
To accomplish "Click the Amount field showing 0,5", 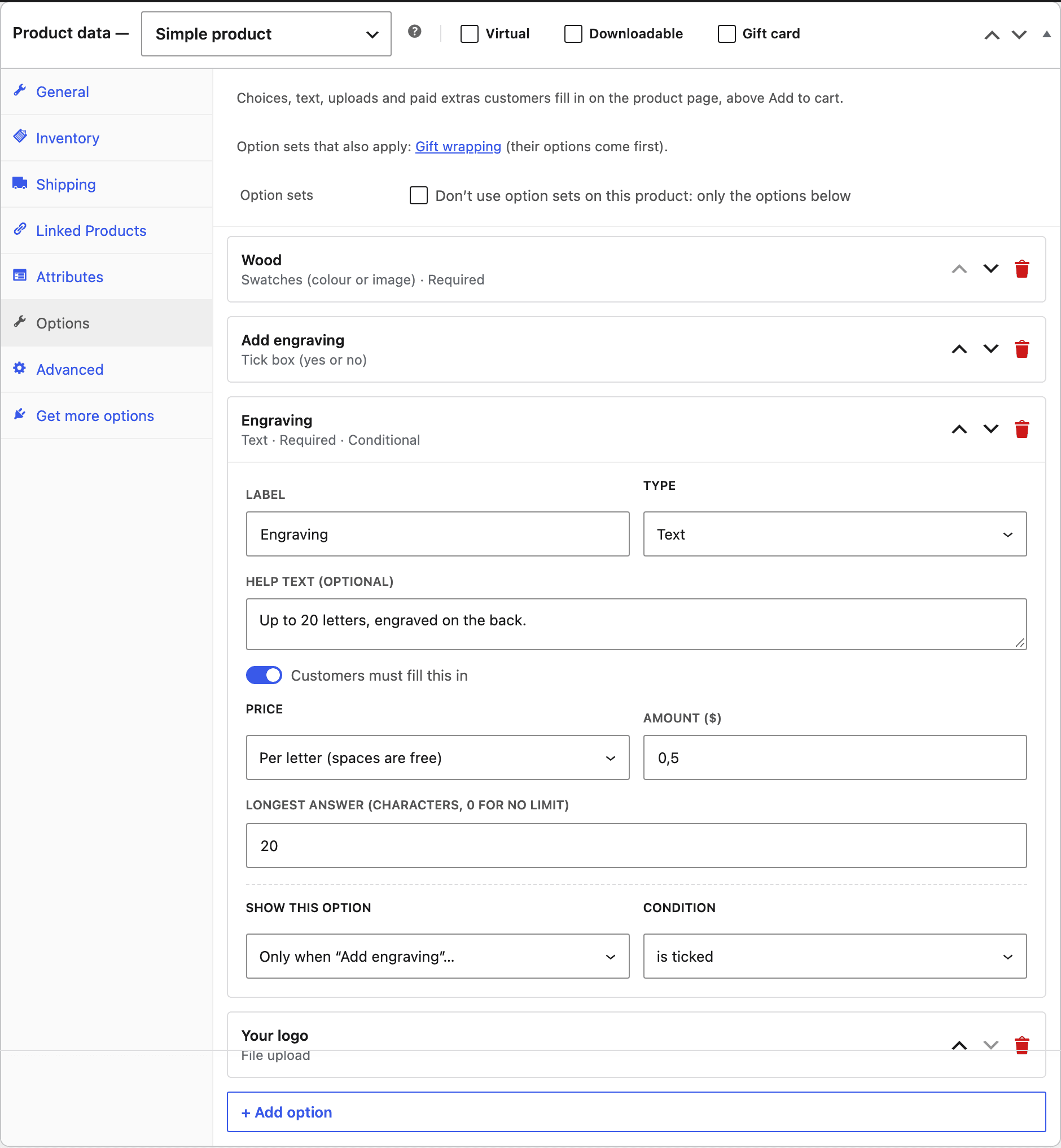I will [834, 757].
